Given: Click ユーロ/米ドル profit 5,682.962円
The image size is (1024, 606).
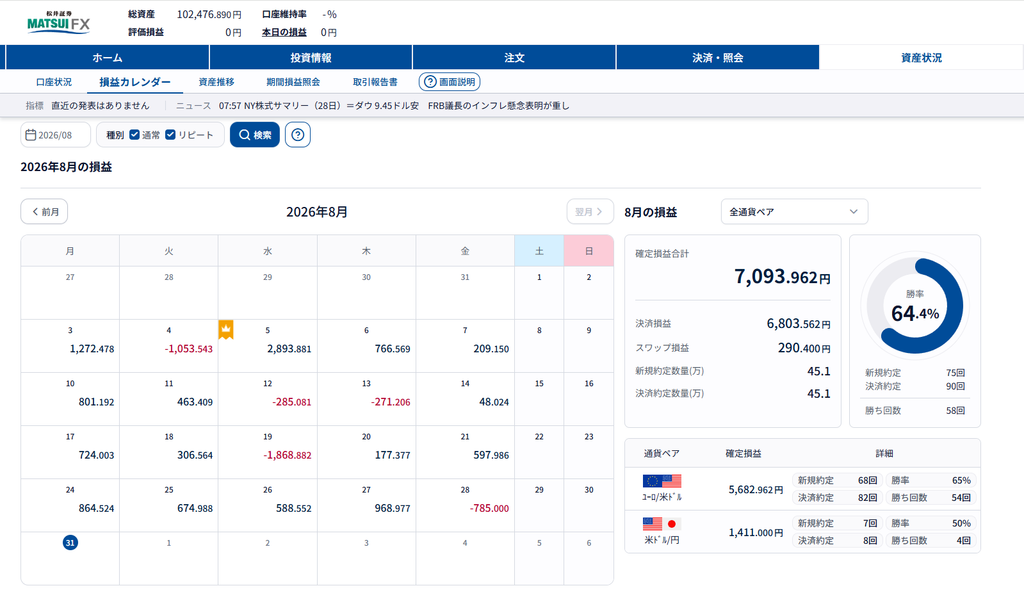Looking at the screenshot, I should coord(756,489).
